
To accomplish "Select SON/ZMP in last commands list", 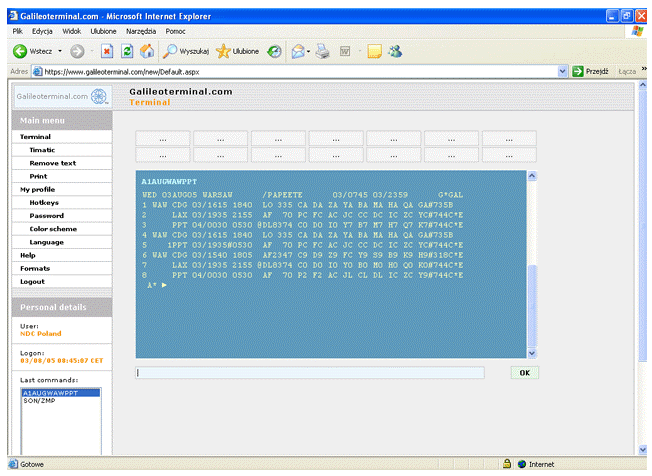I will [x=61, y=401].
